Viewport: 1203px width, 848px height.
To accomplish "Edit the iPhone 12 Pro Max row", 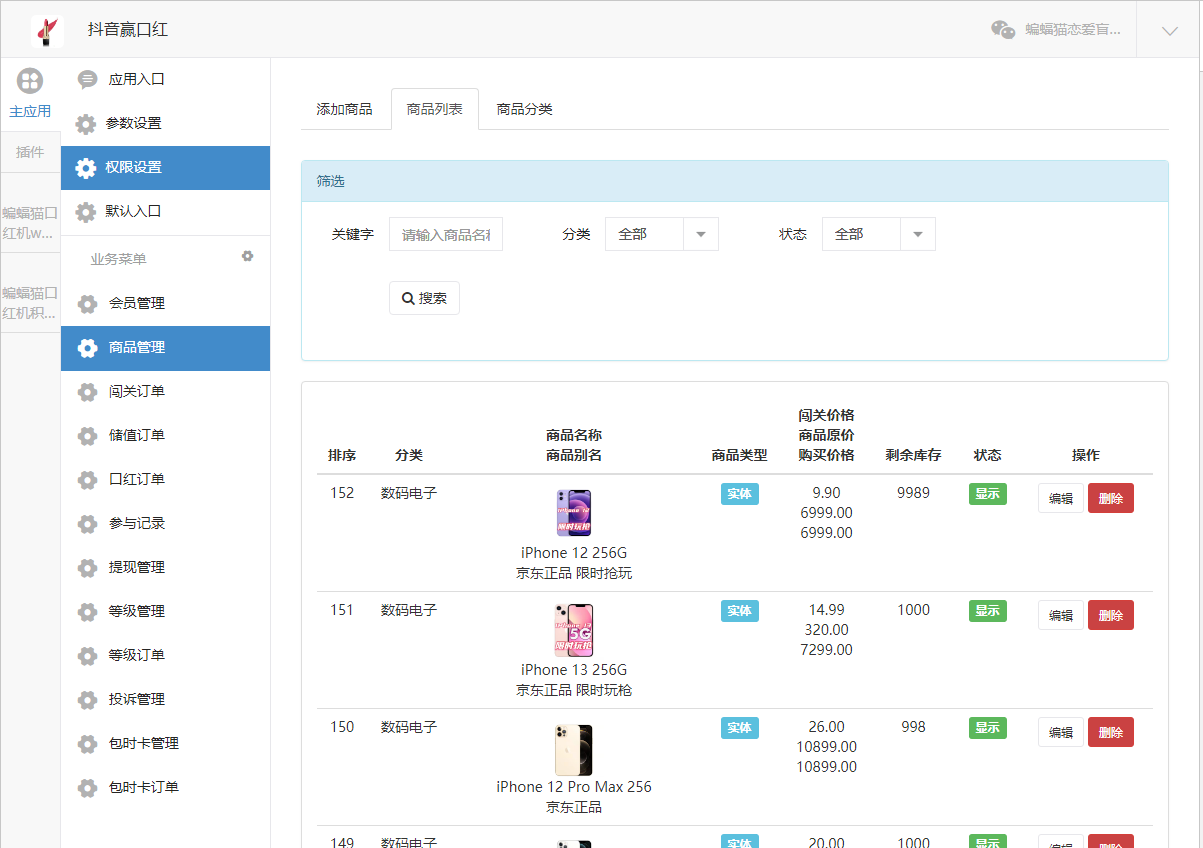I will click(x=1061, y=732).
